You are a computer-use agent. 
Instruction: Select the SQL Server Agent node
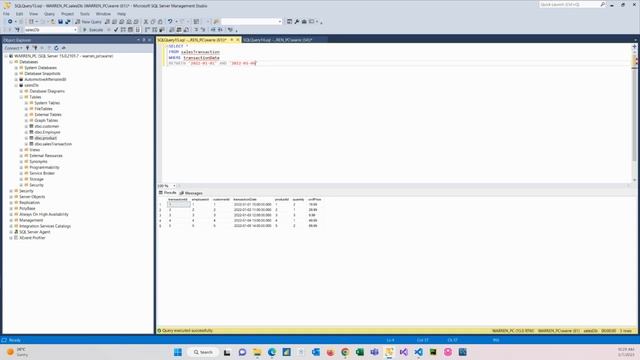35,232
